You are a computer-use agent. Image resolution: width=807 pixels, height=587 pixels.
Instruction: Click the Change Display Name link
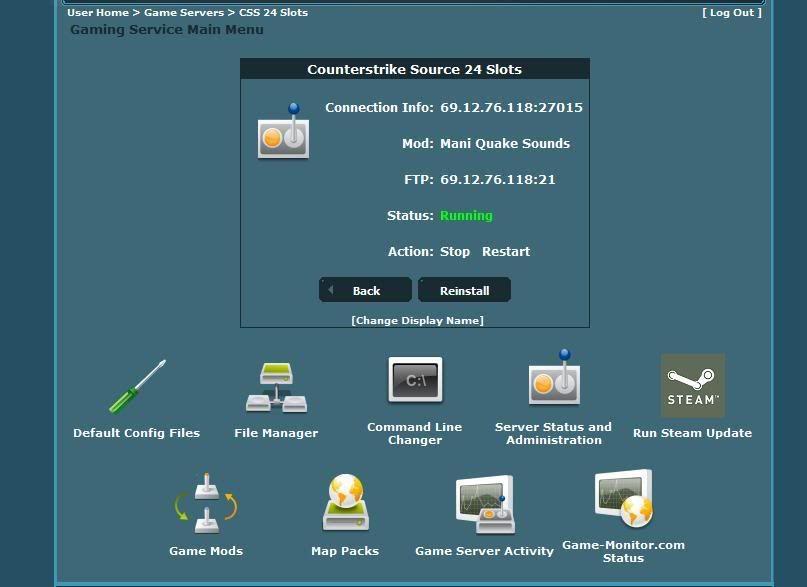coord(417,321)
